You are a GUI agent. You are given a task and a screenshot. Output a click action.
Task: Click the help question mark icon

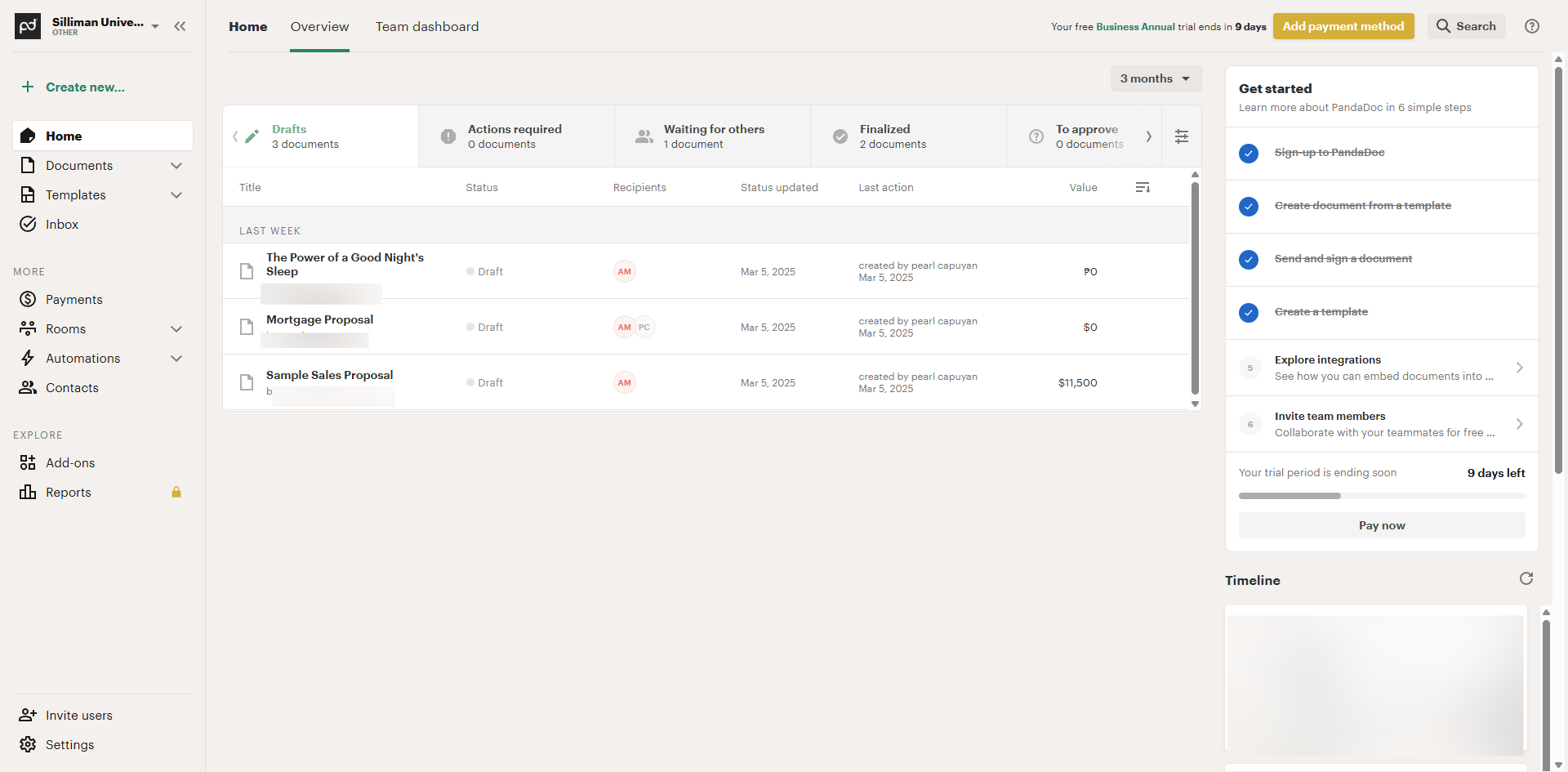1532,26
